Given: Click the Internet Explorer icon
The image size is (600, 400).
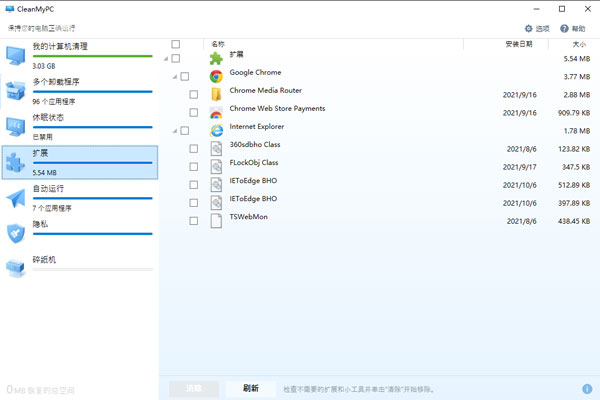Looking at the screenshot, I should tap(216, 131).
